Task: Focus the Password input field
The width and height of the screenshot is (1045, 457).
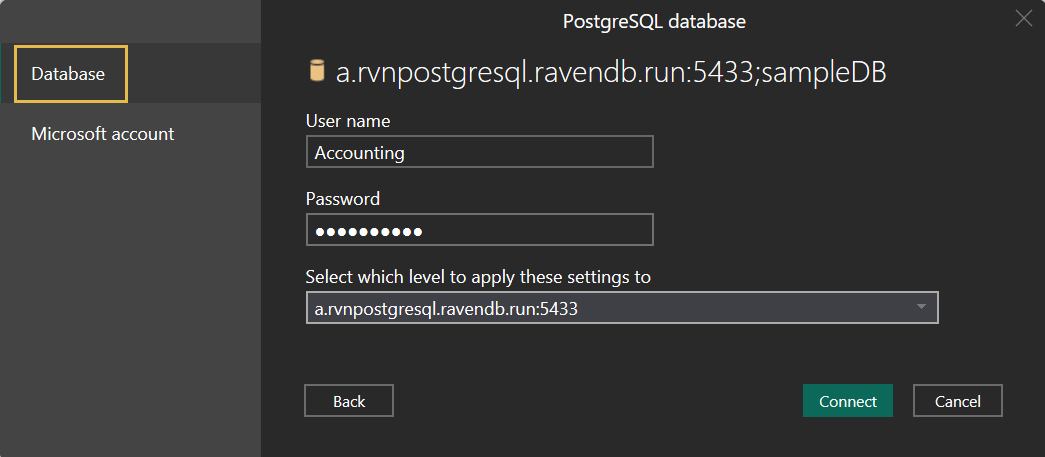Action: point(479,230)
